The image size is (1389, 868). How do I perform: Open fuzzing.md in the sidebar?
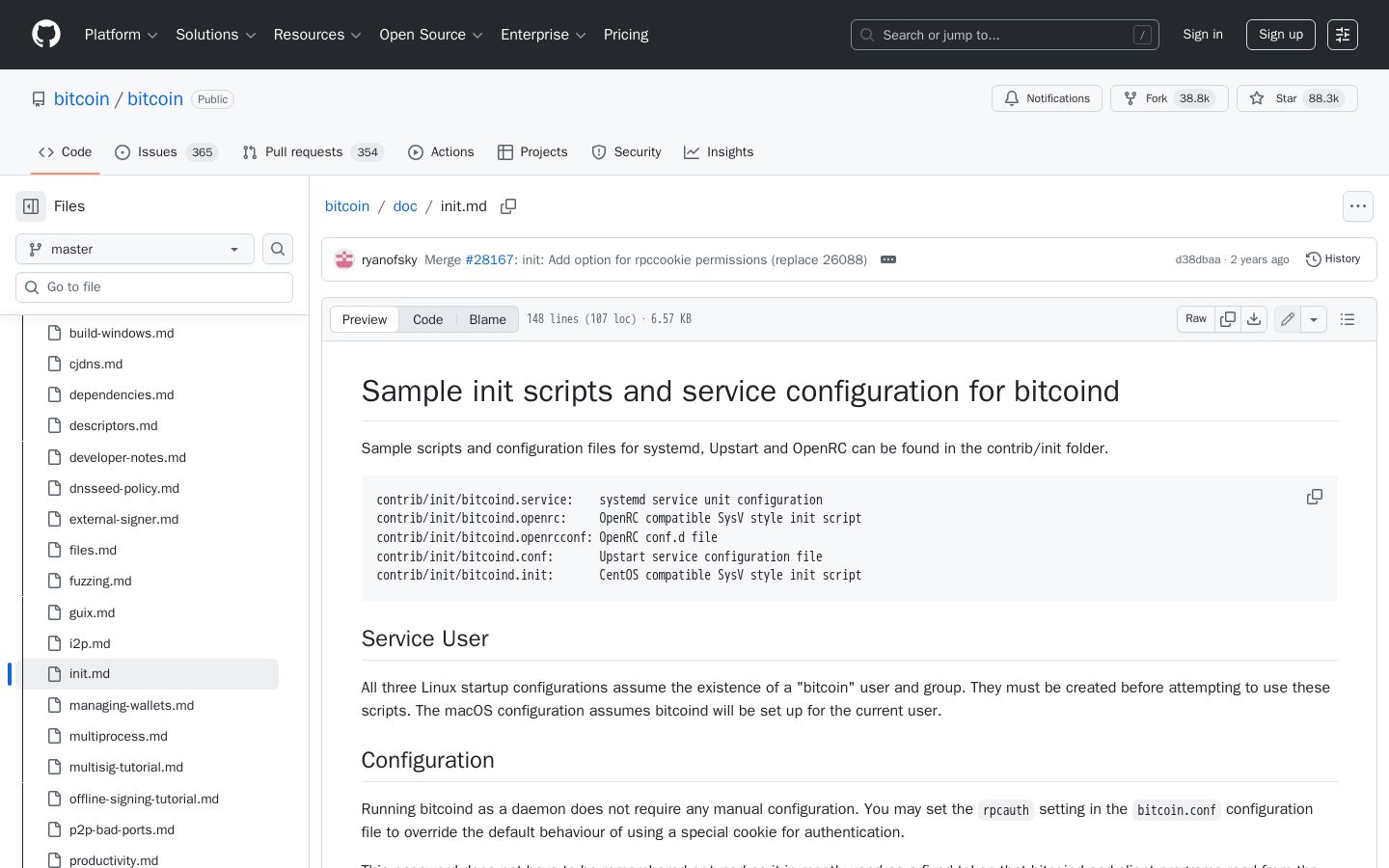pyautogui.click(x=100, y=581)
